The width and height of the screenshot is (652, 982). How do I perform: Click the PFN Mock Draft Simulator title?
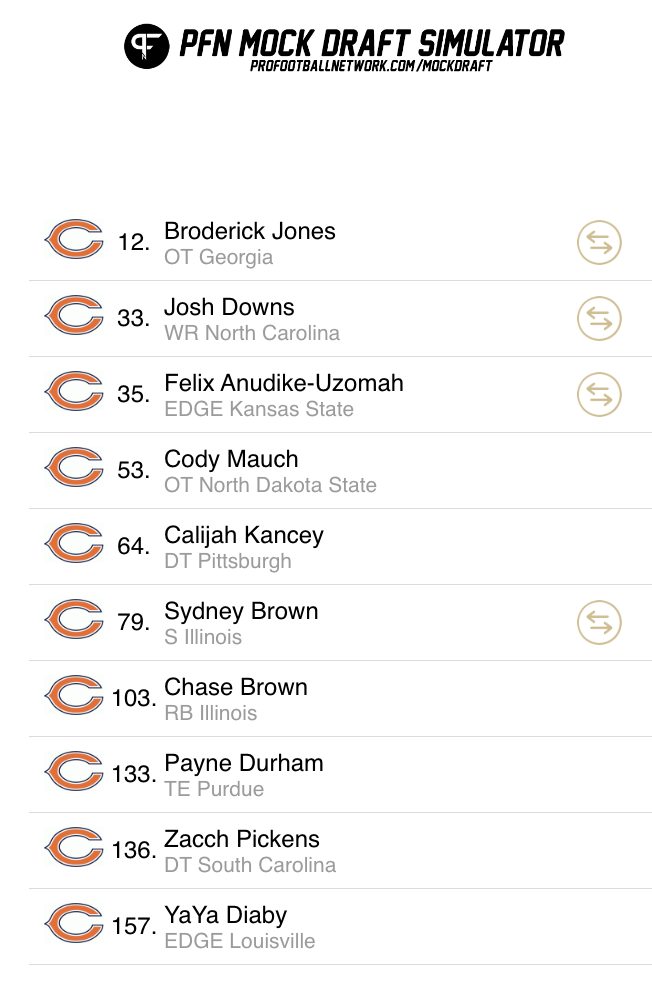372,43
